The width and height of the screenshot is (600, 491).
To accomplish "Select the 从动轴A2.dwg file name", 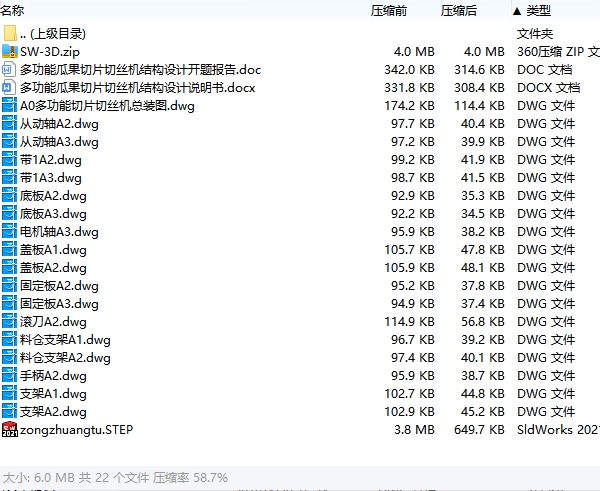I will [59, 124].
